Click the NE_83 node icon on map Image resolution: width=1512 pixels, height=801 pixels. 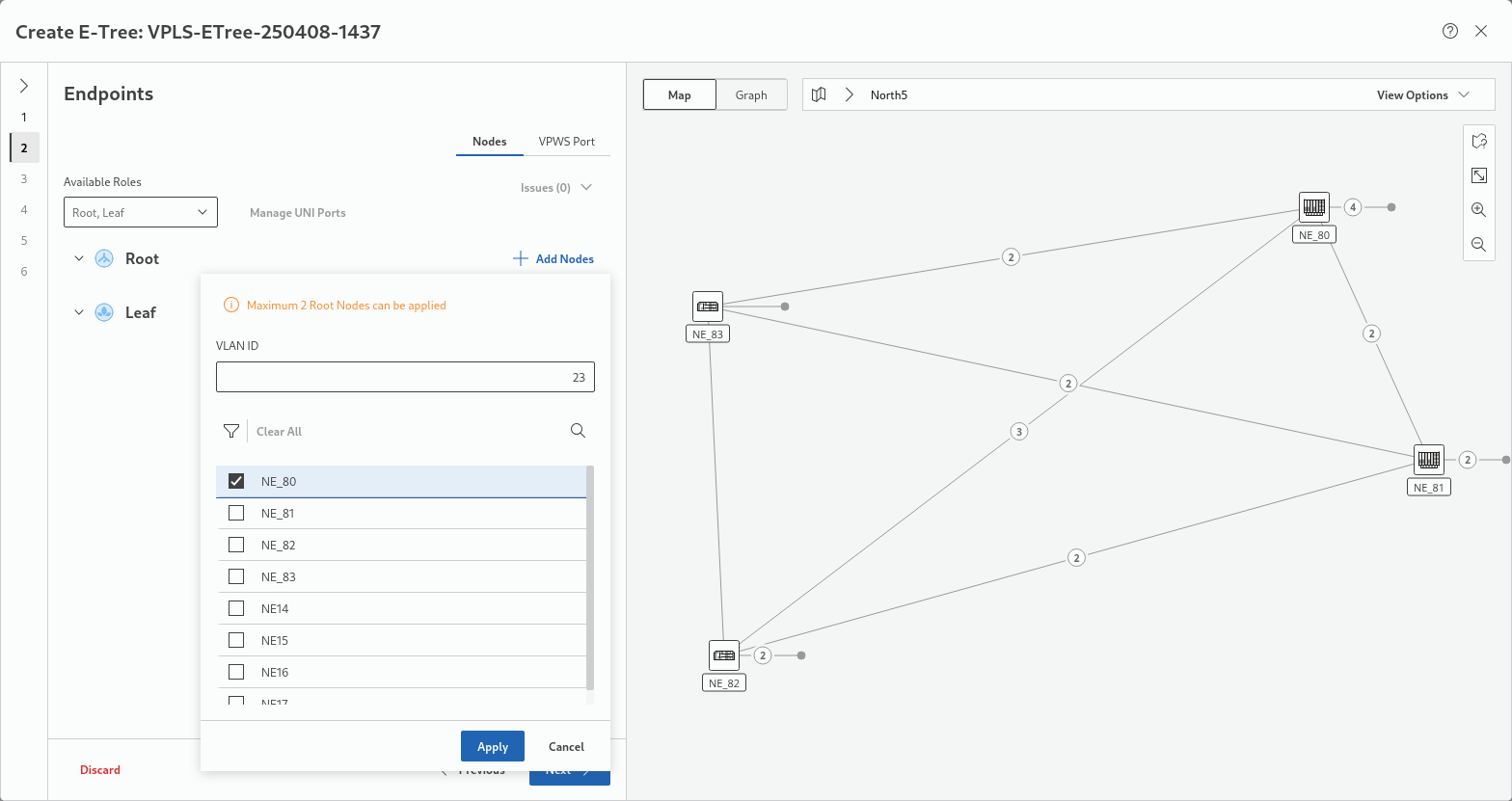[708, 307]
